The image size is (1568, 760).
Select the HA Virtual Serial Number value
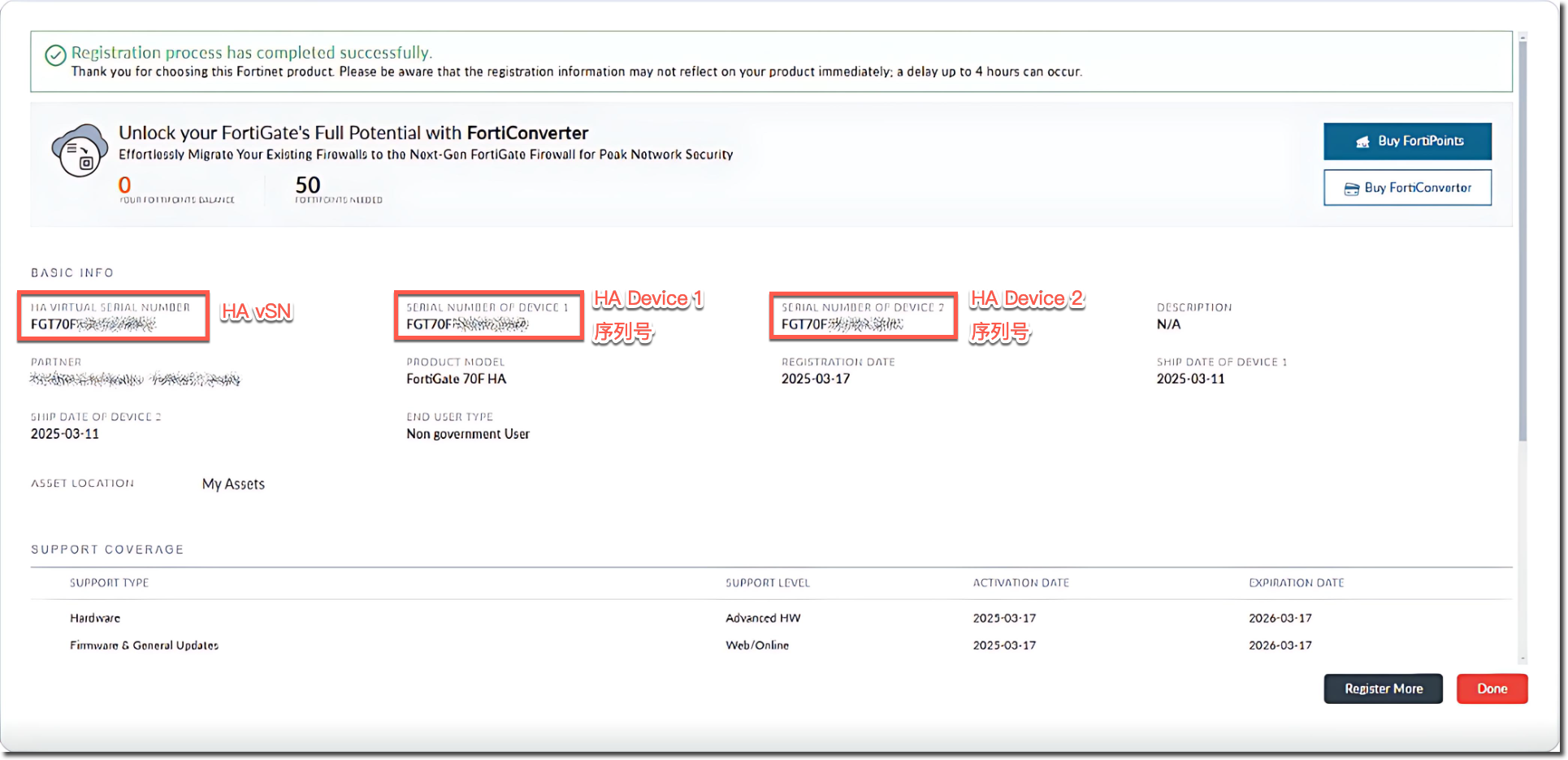coord(93,324)
